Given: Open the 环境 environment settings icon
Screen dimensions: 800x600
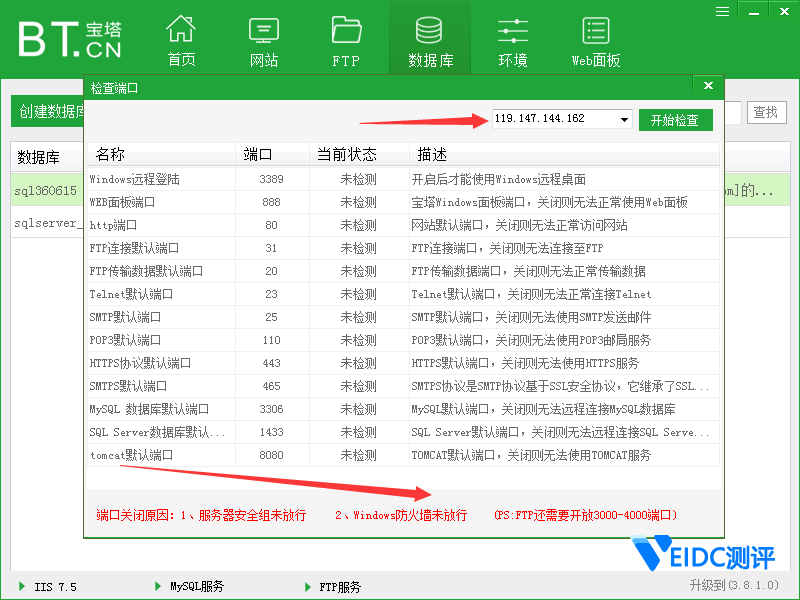Looking at the screenshot, I should (512, 41).
